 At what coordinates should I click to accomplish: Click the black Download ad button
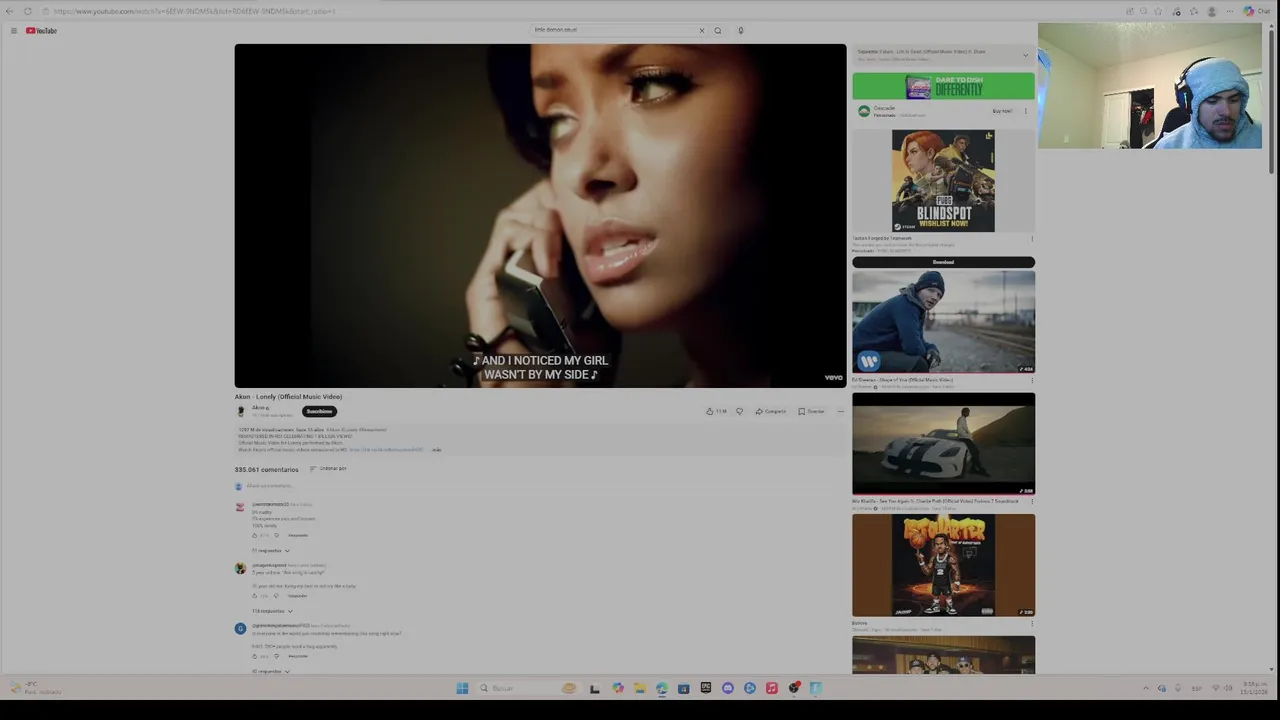pyautogui.click(x=943, y=262)
